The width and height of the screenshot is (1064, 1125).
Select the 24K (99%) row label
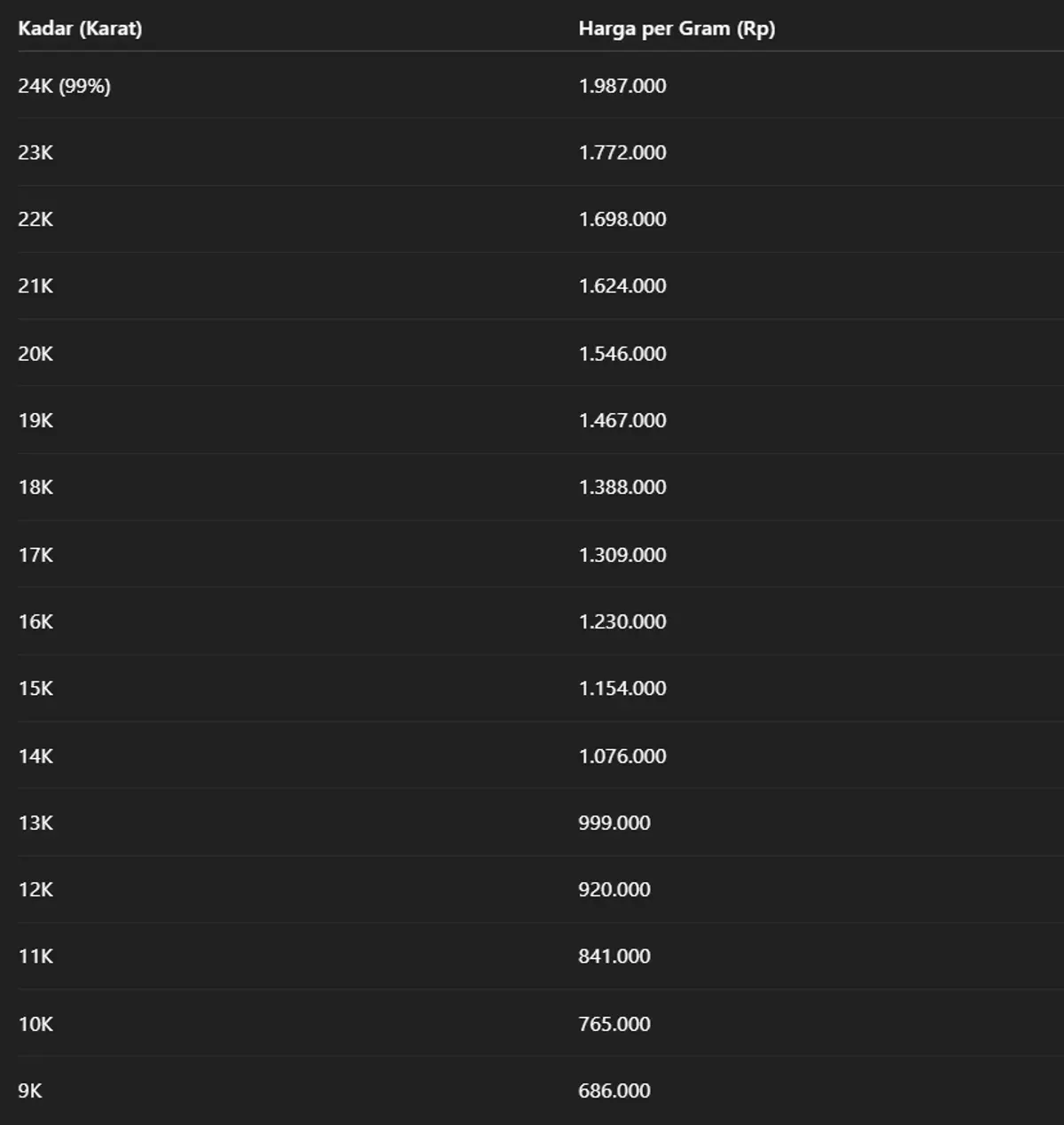point(64,86)
